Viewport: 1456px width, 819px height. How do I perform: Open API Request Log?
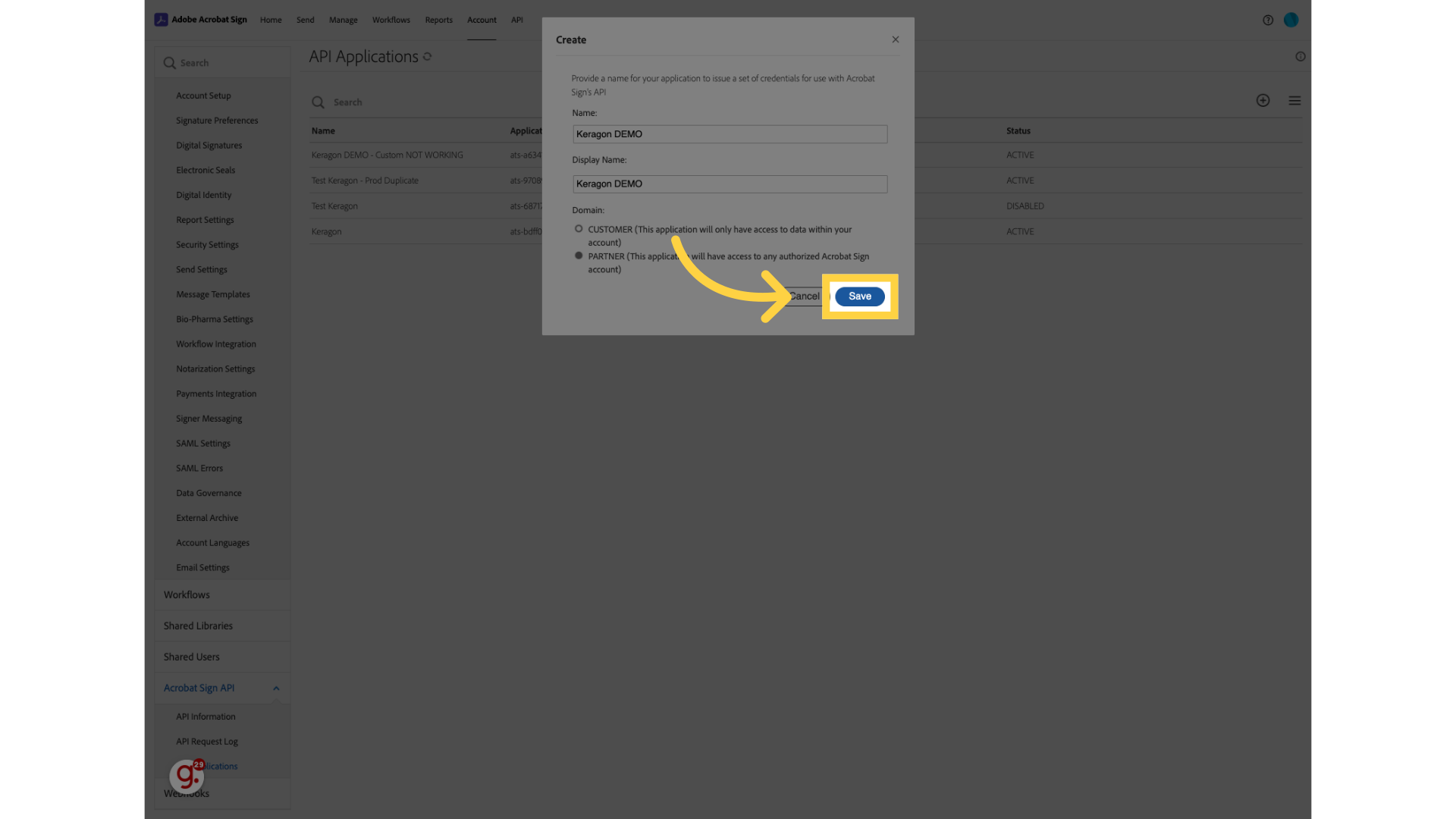tap(207, 742)
